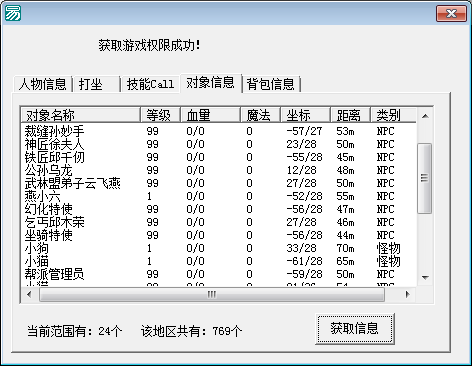Click distance 48m in 公孙乌龙 row

[345, 170]
